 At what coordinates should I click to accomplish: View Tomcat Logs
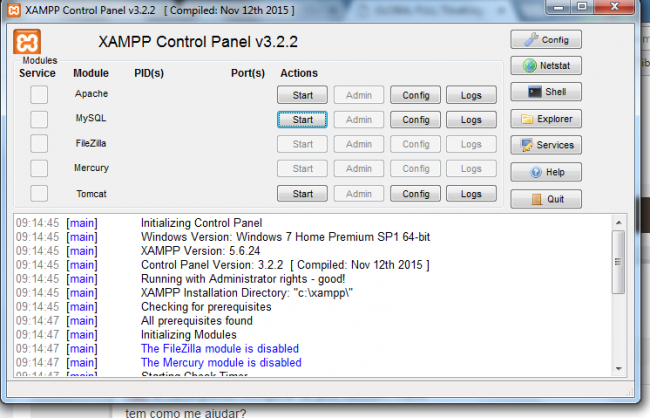tap(471, 194)
